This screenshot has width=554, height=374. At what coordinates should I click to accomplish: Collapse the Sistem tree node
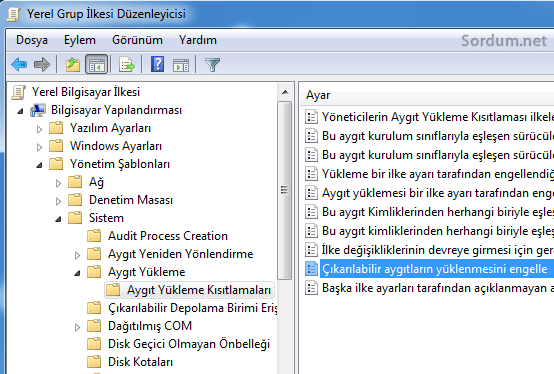[59, 219]
